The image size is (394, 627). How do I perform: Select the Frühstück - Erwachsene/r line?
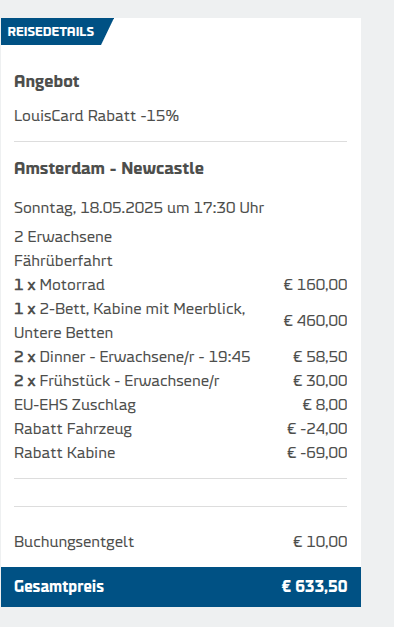pos(117,381)
